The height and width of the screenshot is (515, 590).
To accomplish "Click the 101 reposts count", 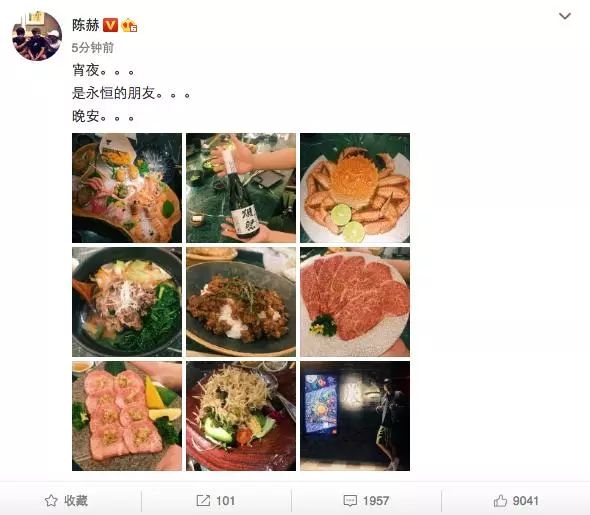I will pos(225,501).
